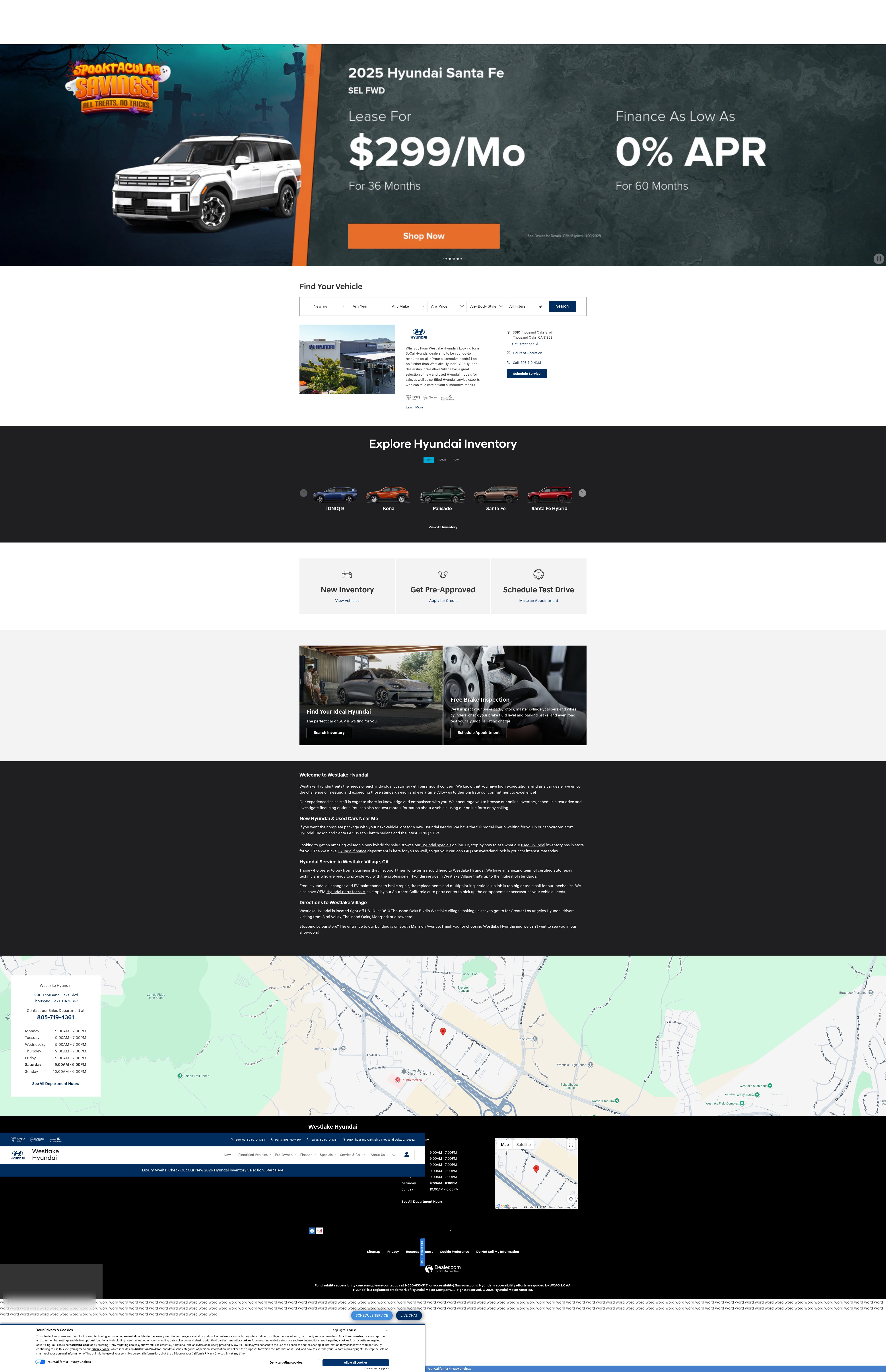886x1372 pixels.
Task: Click the Shopper Assurance badge below the description
Action: click(431, 398)
